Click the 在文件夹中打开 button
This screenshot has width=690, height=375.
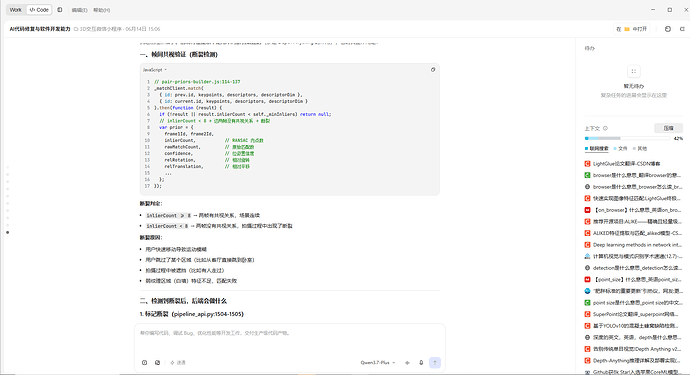[x=632, y=29]
